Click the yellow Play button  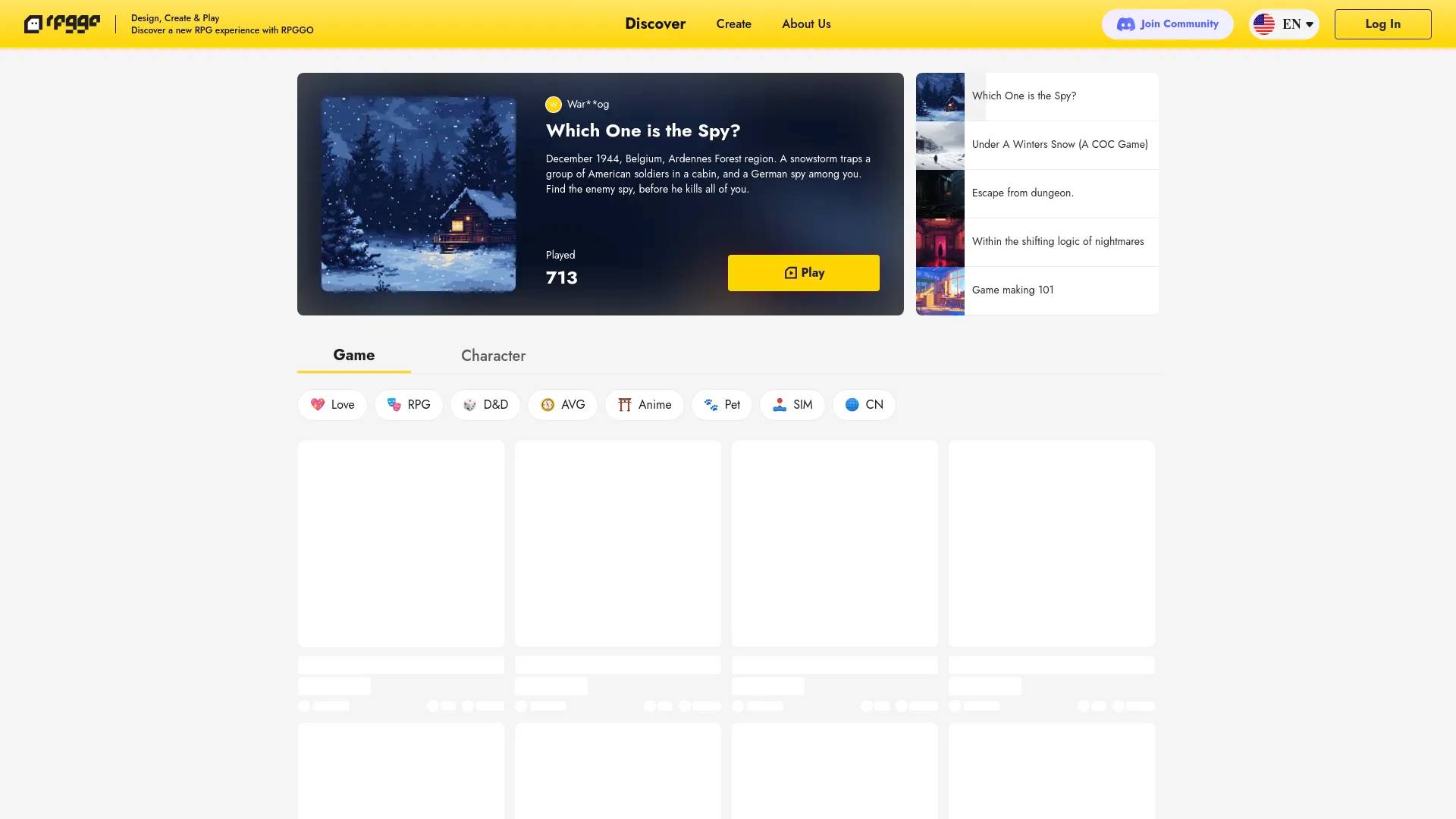pos(803,273)
